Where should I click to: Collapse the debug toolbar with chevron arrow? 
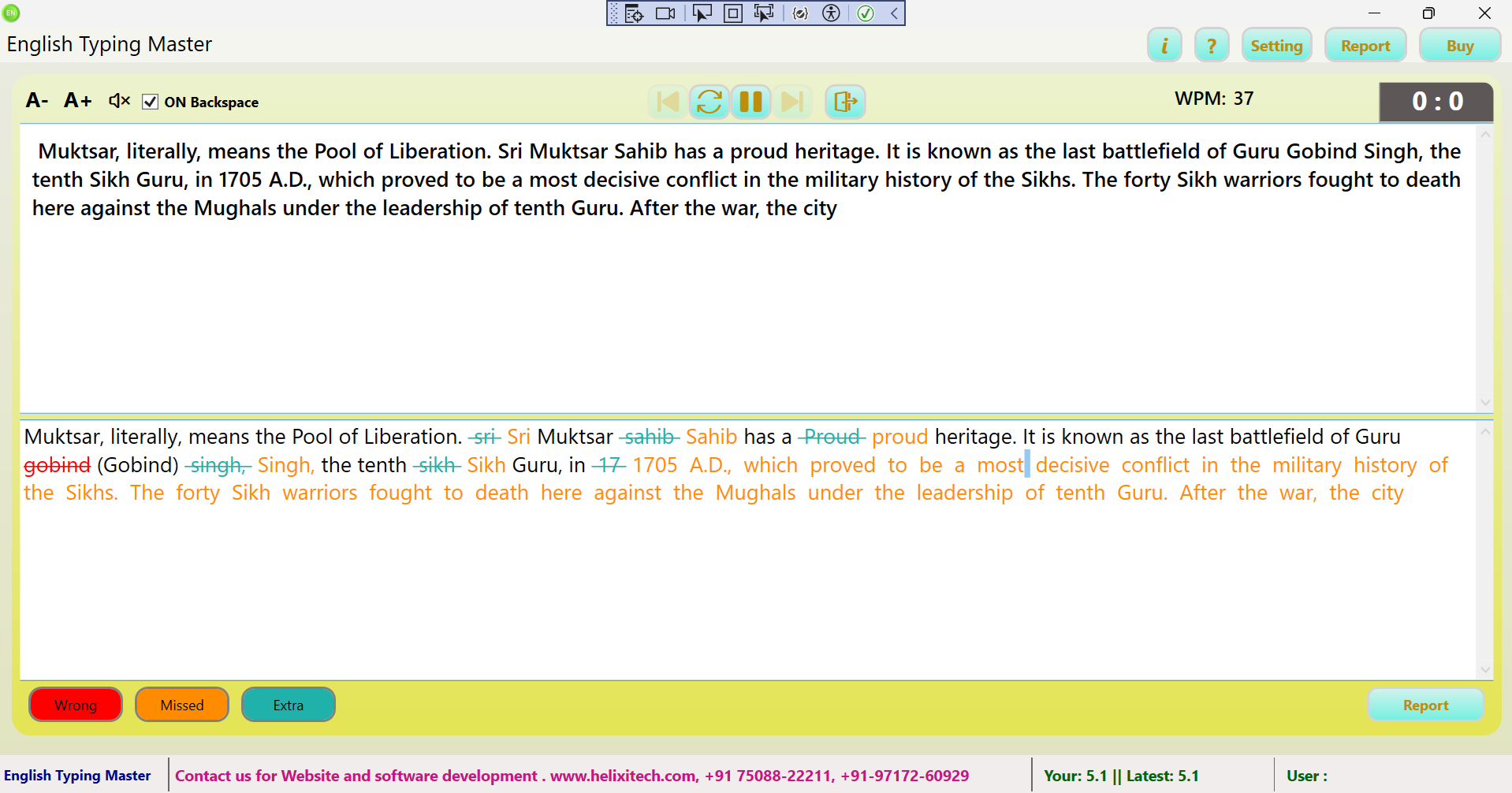pyautogui.click(x=895, y=13)
